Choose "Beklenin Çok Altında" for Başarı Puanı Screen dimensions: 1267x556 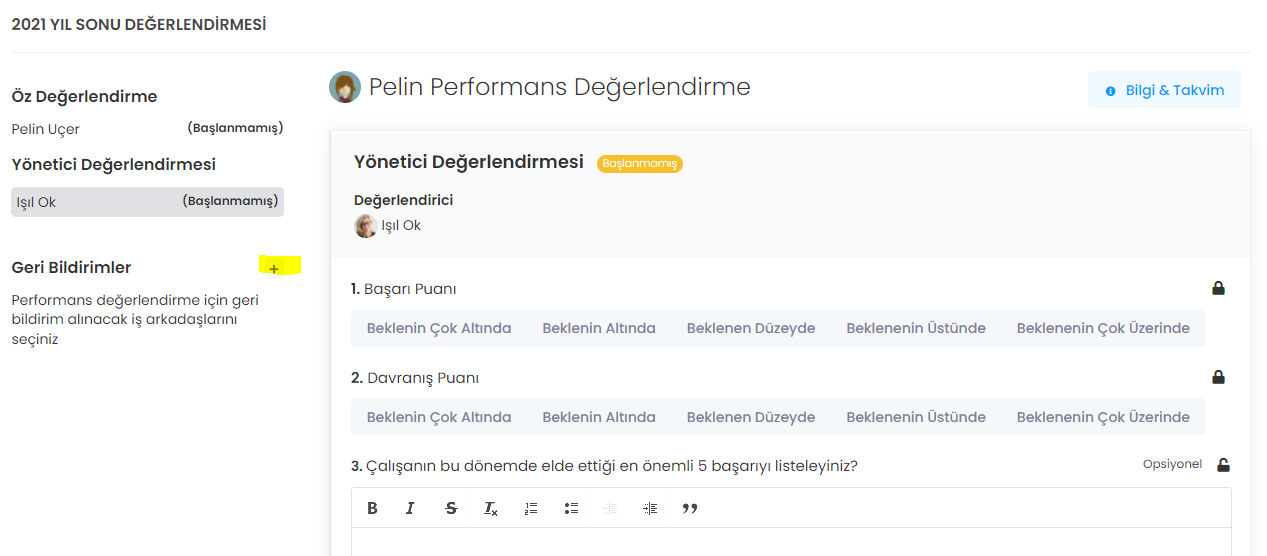439,328
